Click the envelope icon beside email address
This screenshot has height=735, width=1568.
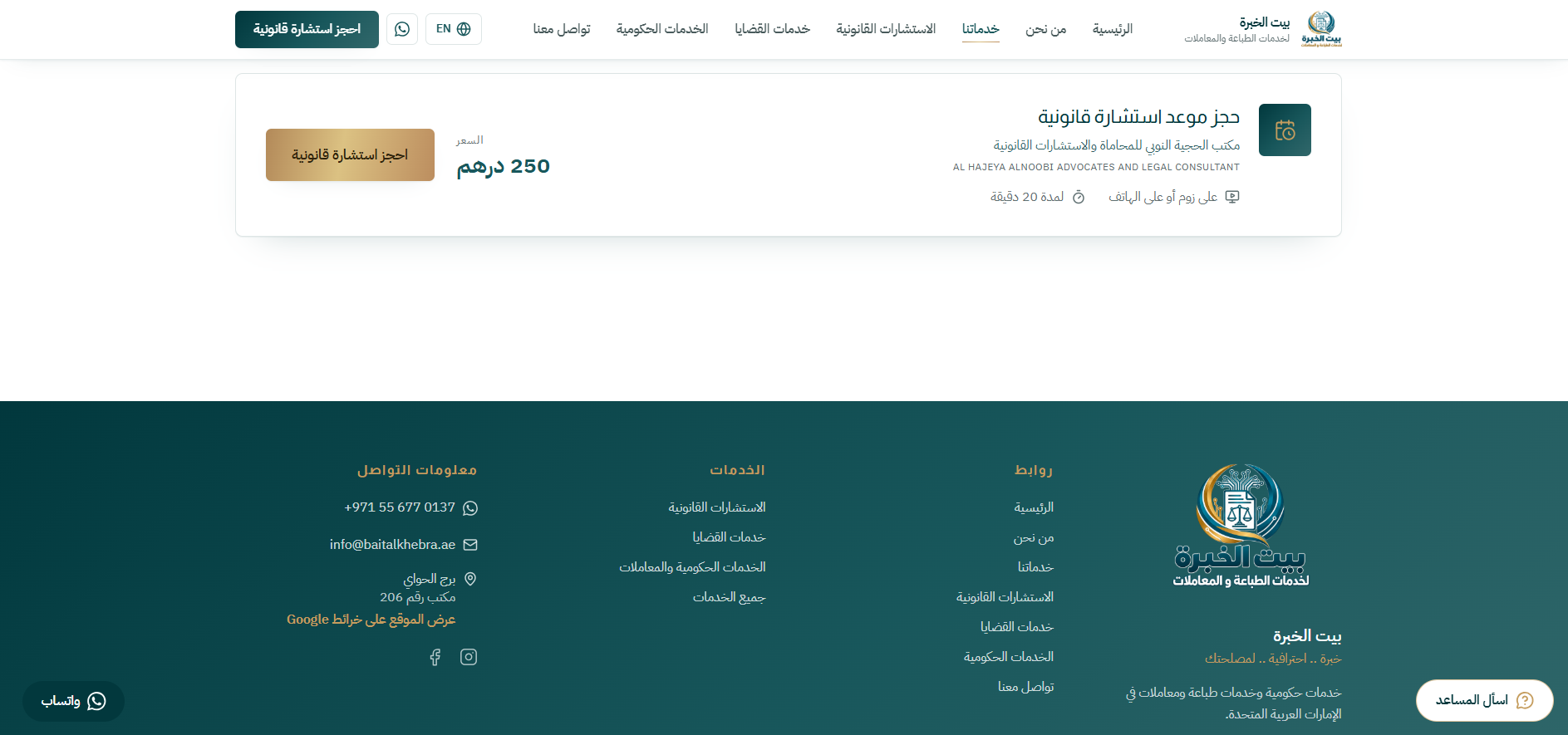coord(470,545)
